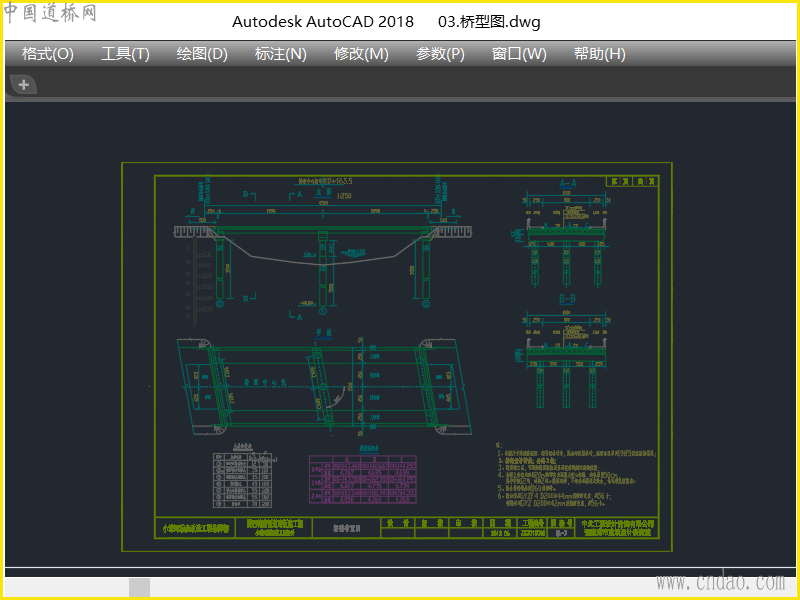Open the 格式(O) menu
800x600 pixels.
pyautogui.click(x=47, y=54)
